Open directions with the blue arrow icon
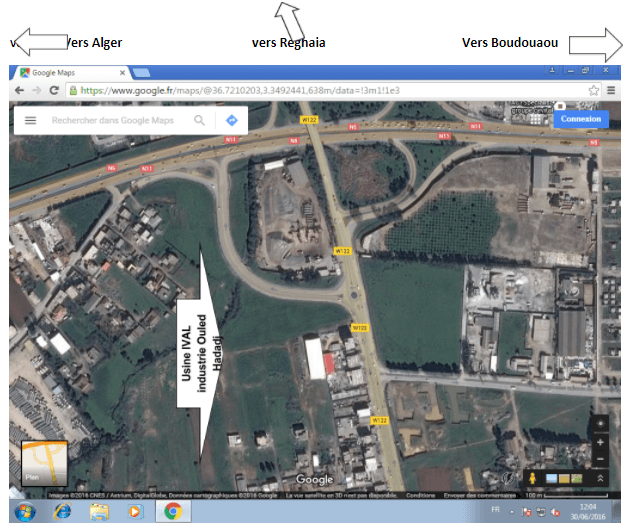Screen dimensions: 626x529 231,120
